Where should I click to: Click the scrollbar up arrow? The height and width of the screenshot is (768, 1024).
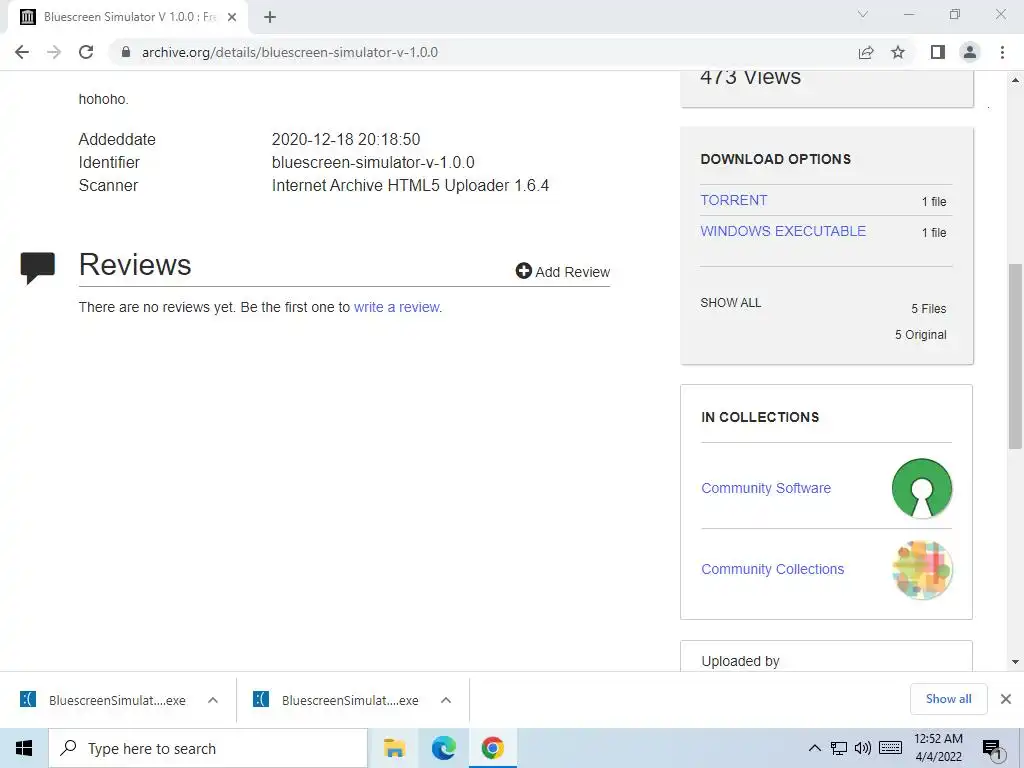(1015, 80)
